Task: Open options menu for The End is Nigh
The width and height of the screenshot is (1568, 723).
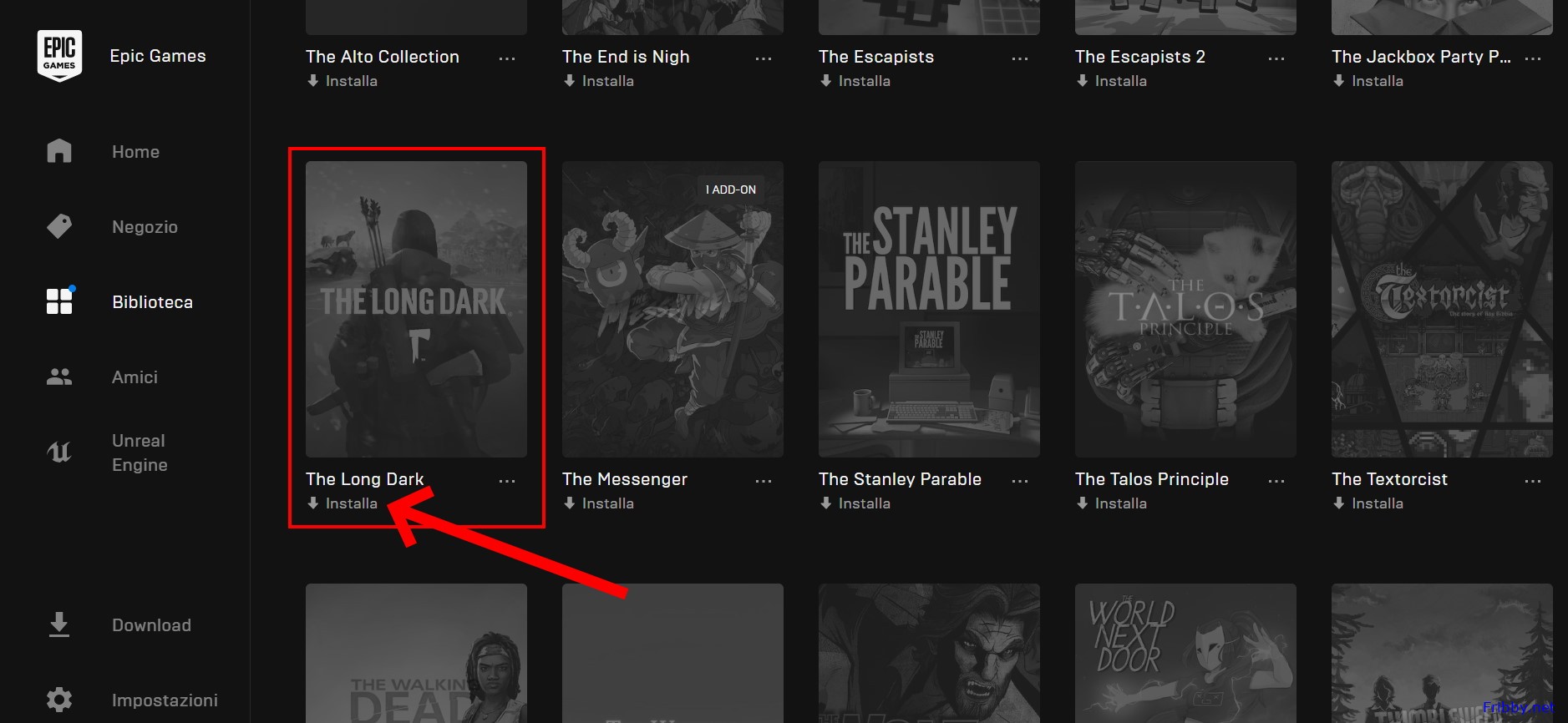Action: [x=764, y=58]
